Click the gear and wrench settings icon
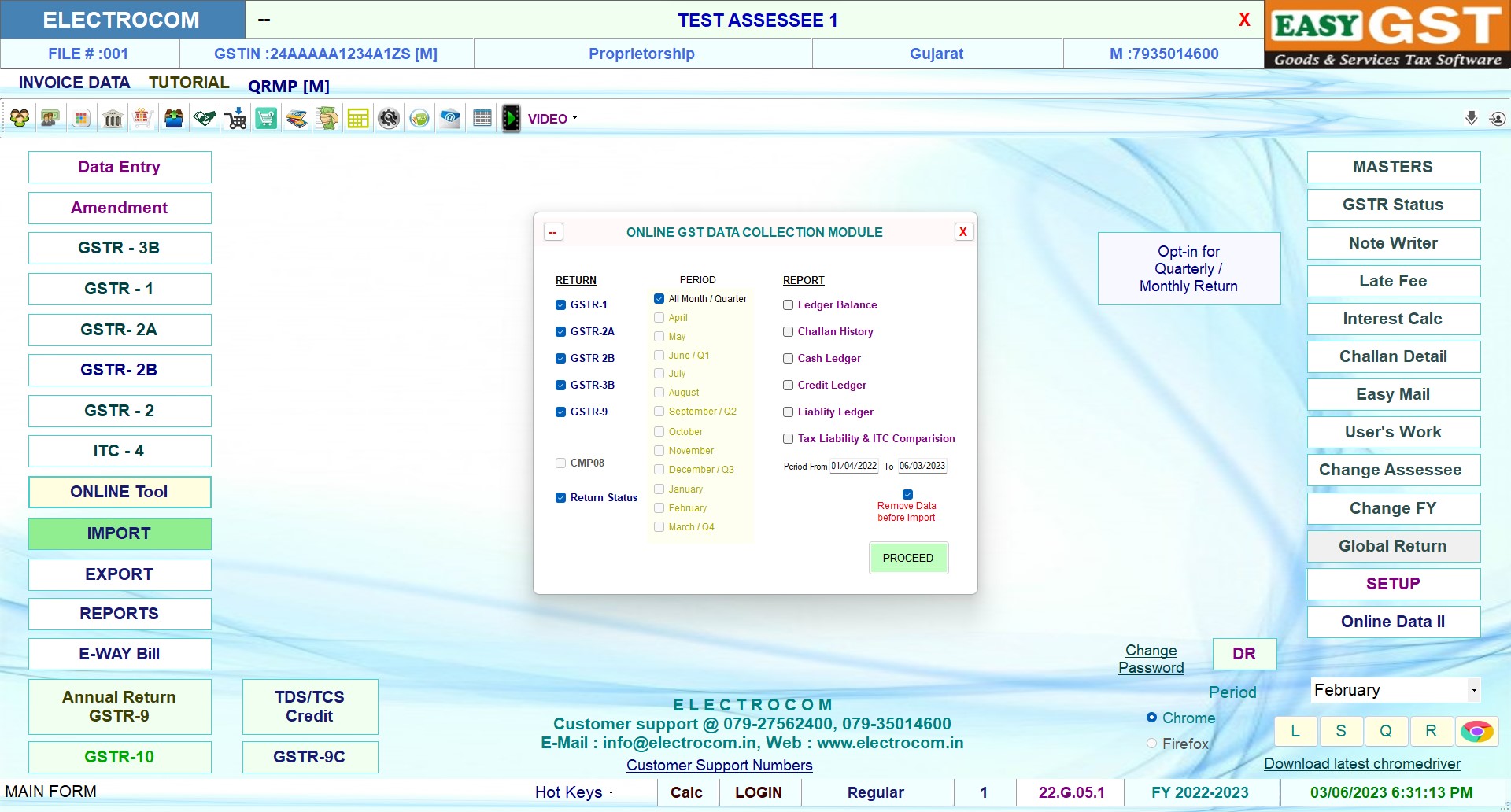Viewport: 1511px width, 812px height. point(389,119)
